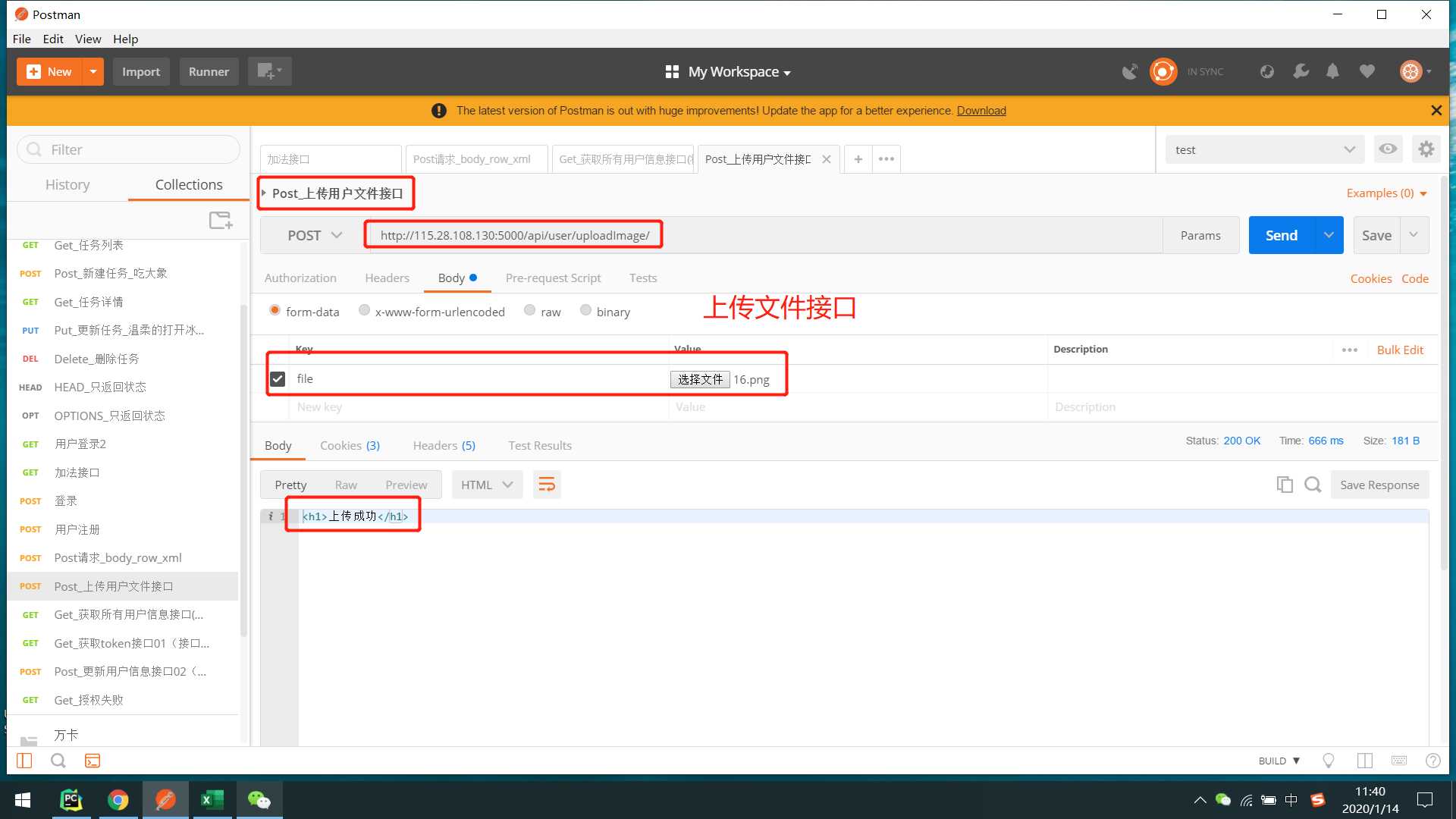Image resolution: width=1456 pixels, height=819 pixels.
Task: Dismiss the orange update banner
Action: tap(1436, 111)
